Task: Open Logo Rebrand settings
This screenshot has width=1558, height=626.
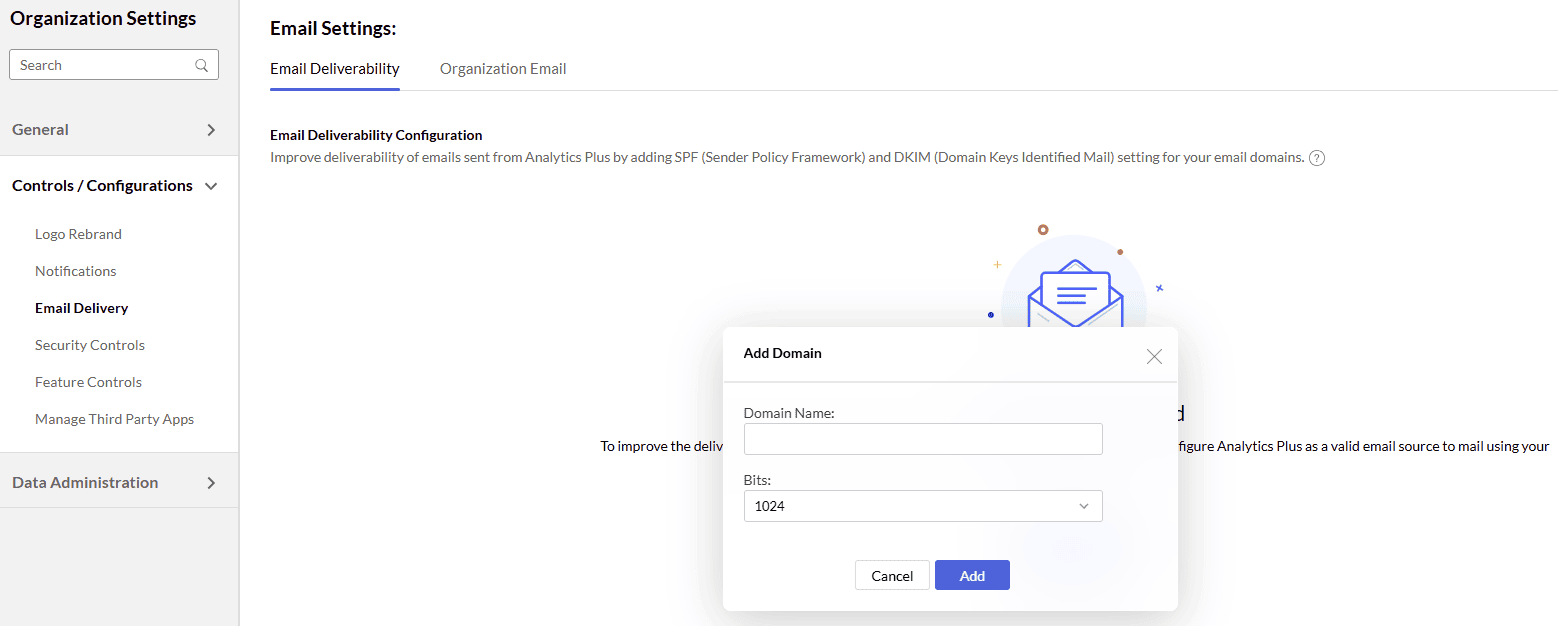Action: pyautogui.click(x=78, y=234)
